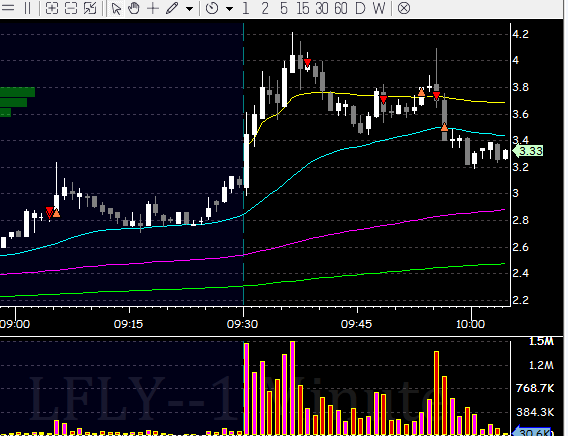The height and width of the screenshot is (436, 568).
Task: Switch chart to Daily (D) interval
Action: click(x=360, y=8)
